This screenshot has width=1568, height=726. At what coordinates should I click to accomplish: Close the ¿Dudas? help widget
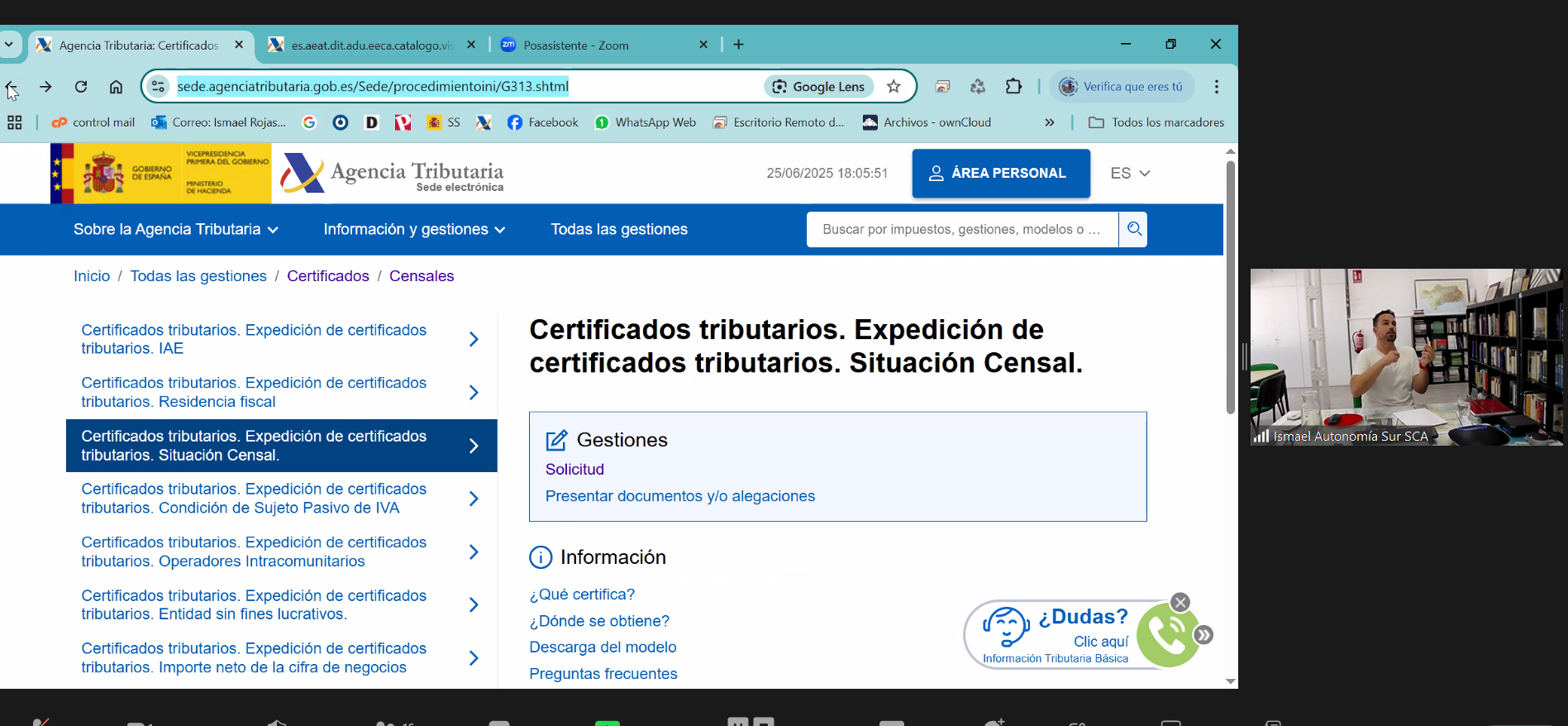tap(1180, 603)
